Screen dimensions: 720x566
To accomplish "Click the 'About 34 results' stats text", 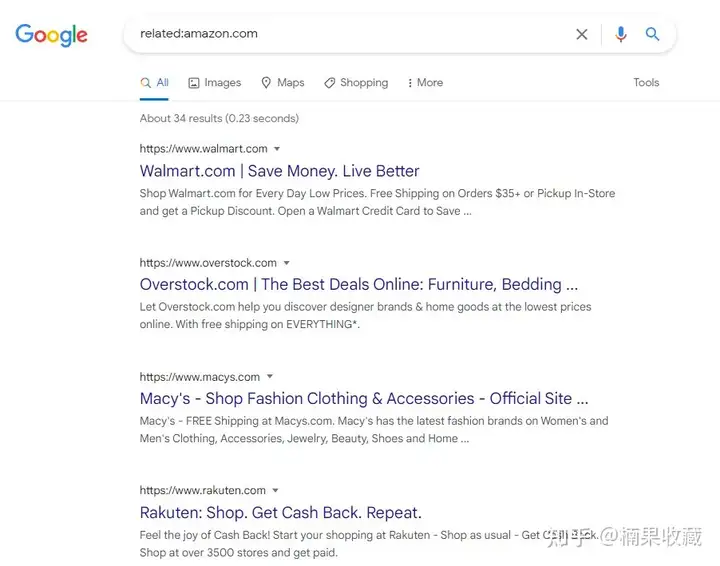I will (x=219, y=118).
